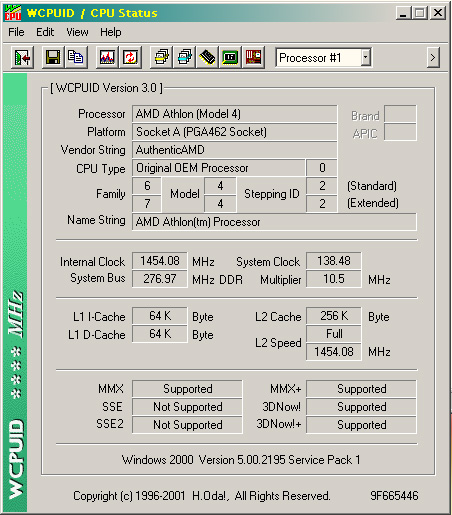This screenshot has width=452, height=515.
Task: Click the Name String field
Action: [x=274, y=222]
